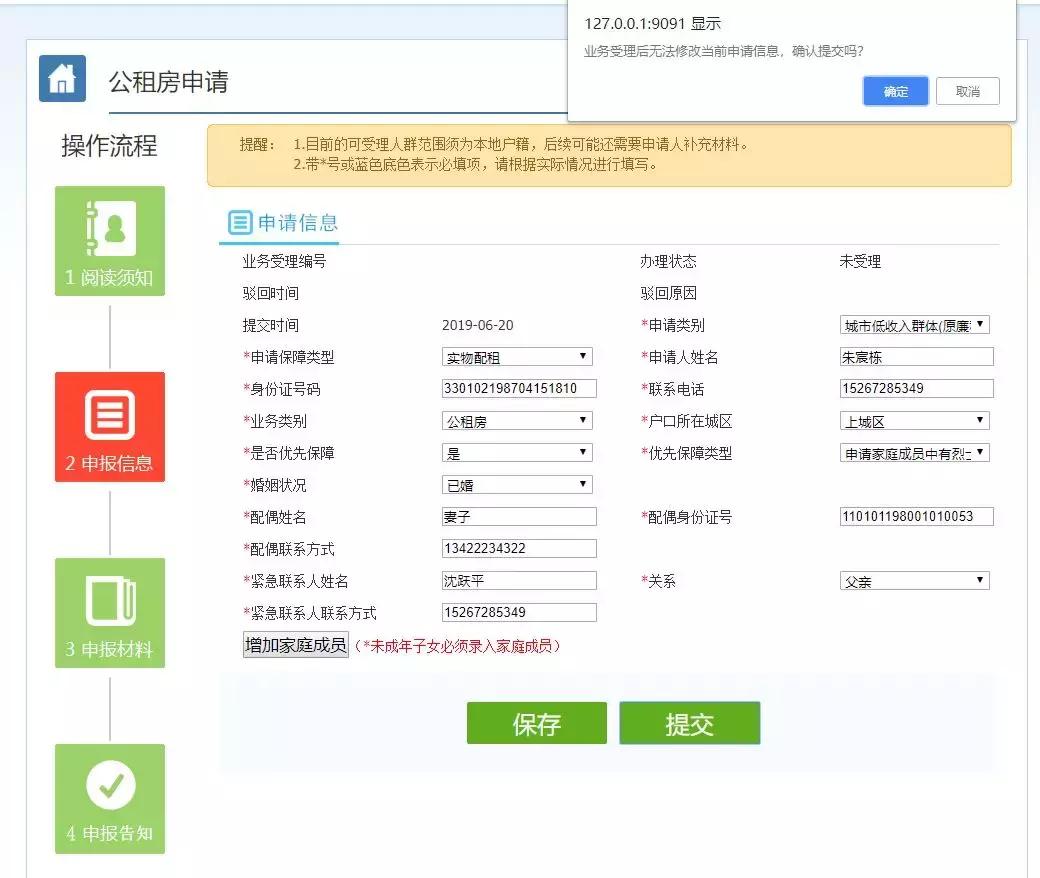1040x878 pixels.
Task: Click 增加家庭成员 to add family member
Action: pos(295,645)
